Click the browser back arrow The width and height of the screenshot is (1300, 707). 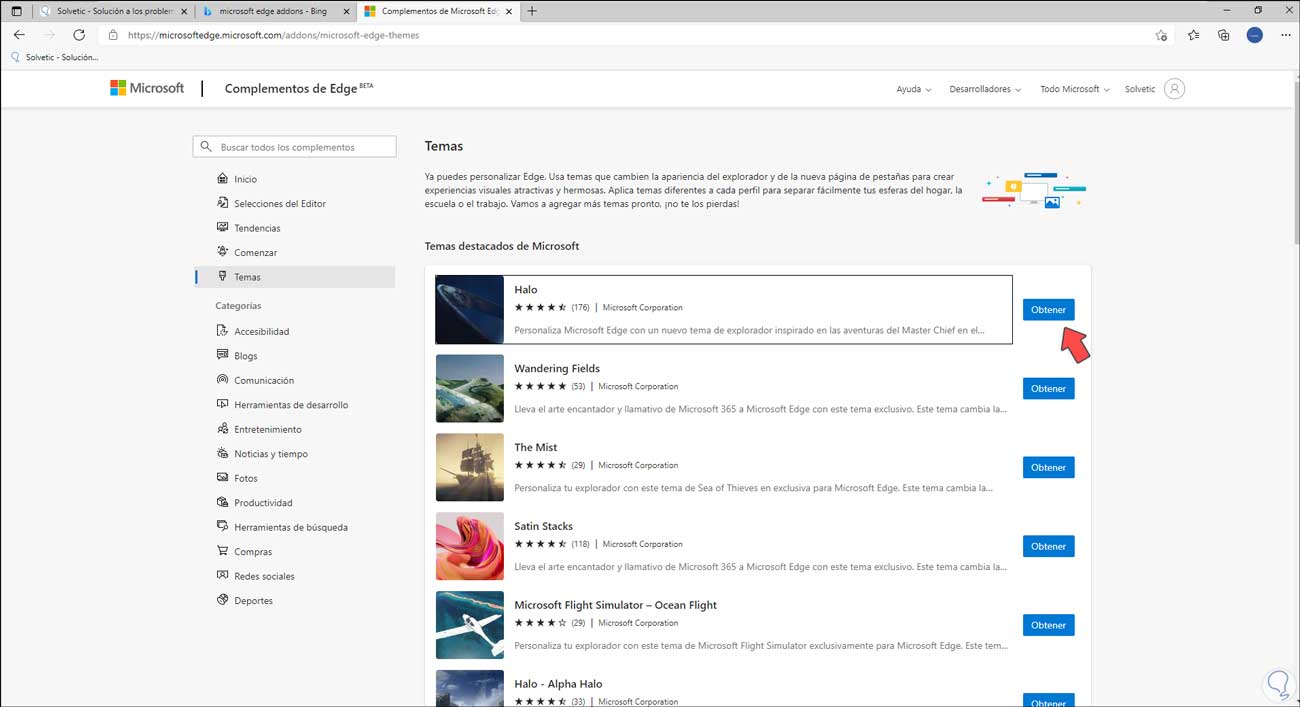[x=19, y=35]
